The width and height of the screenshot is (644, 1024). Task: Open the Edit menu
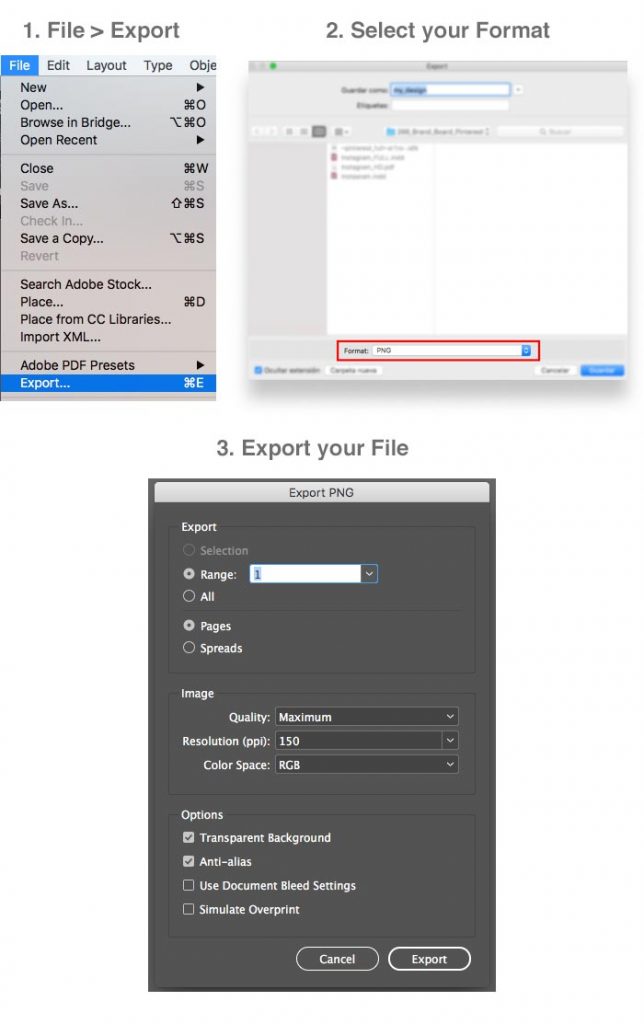(57, 65)
